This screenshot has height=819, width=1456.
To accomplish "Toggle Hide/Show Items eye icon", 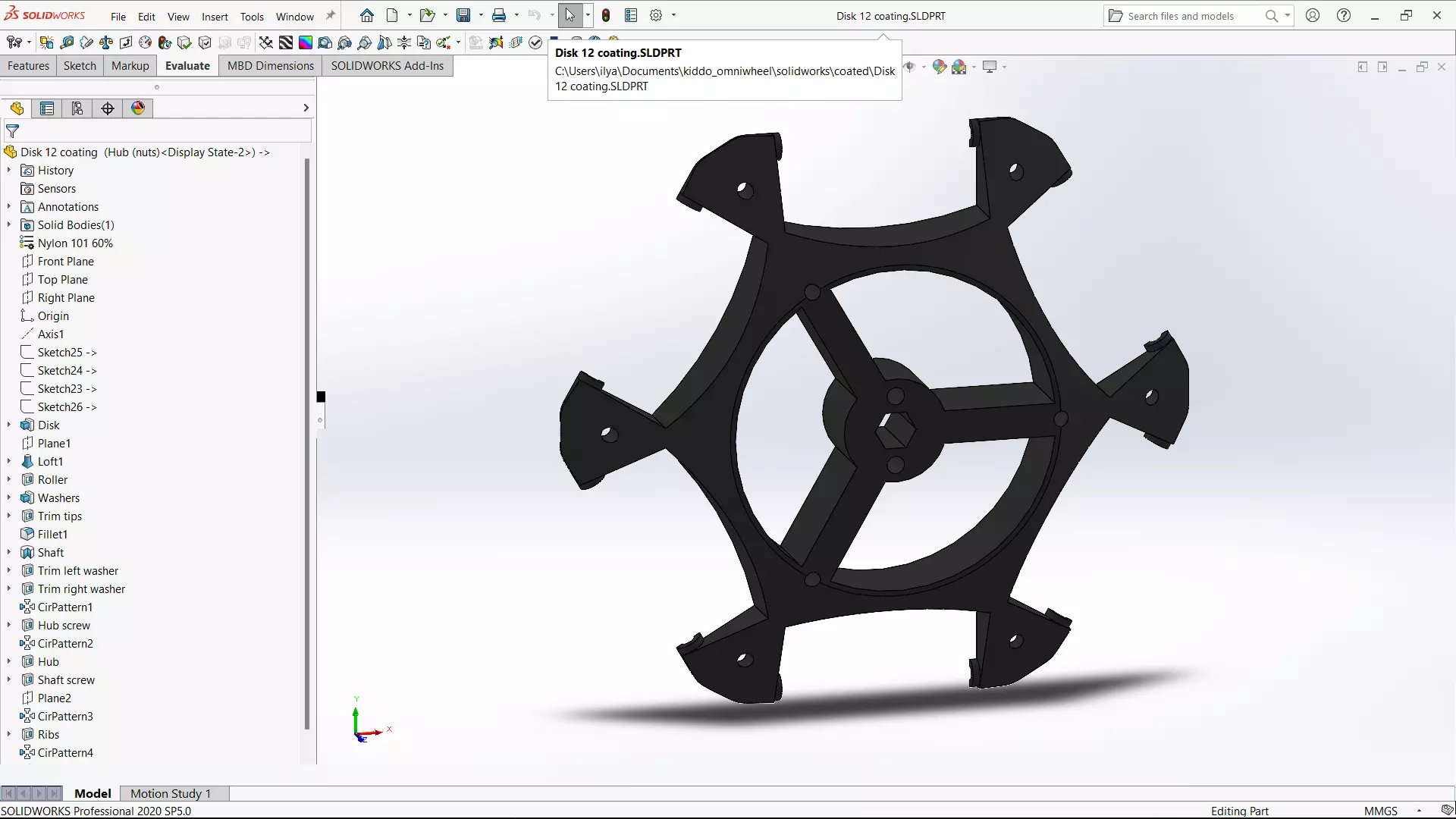I will tap(910, 67).
